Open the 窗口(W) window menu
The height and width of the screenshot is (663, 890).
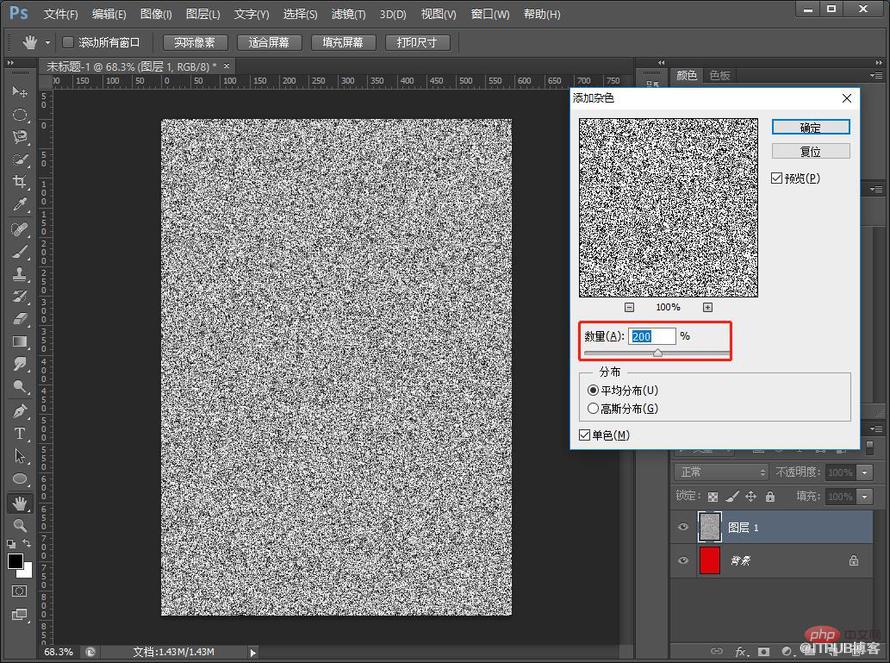tap(490, 14)
